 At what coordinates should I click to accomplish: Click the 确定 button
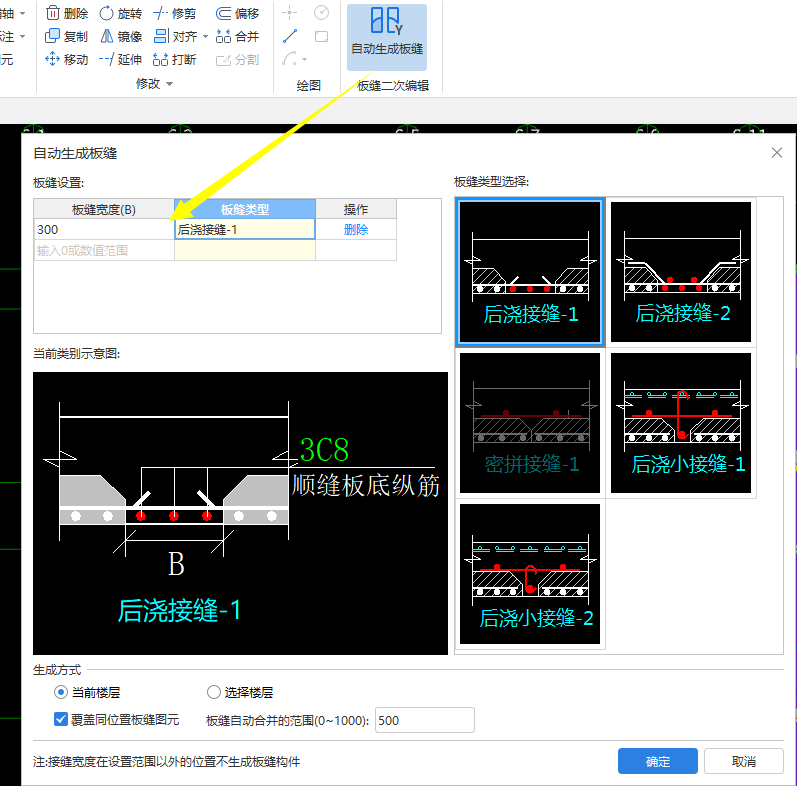click(x=657, y=761)
